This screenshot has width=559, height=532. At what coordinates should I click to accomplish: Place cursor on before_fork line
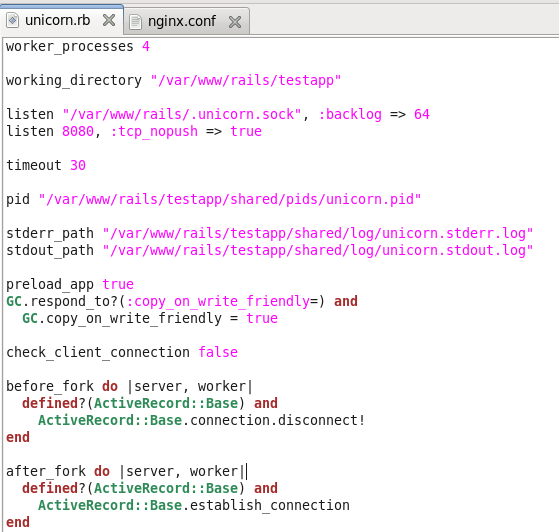click(x=129, y=387)
